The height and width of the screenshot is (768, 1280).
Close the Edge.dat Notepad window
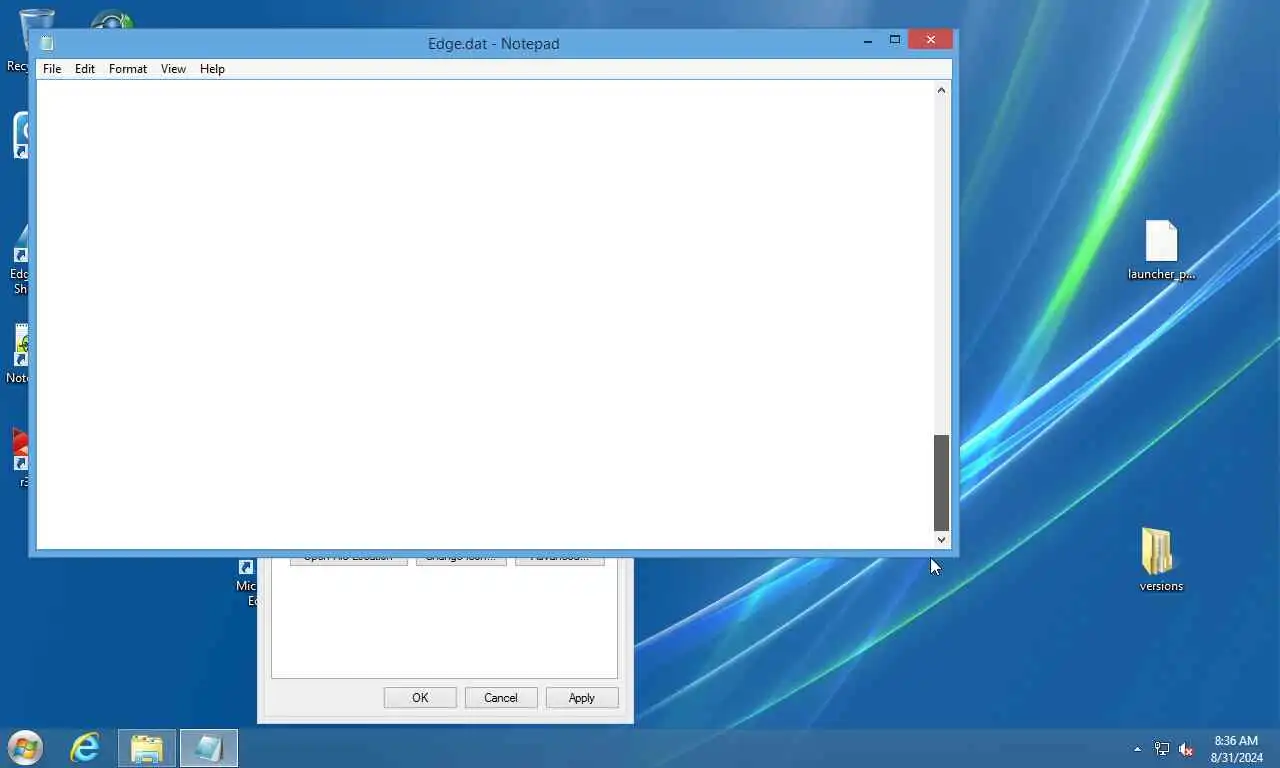click(x=931, y=40)
